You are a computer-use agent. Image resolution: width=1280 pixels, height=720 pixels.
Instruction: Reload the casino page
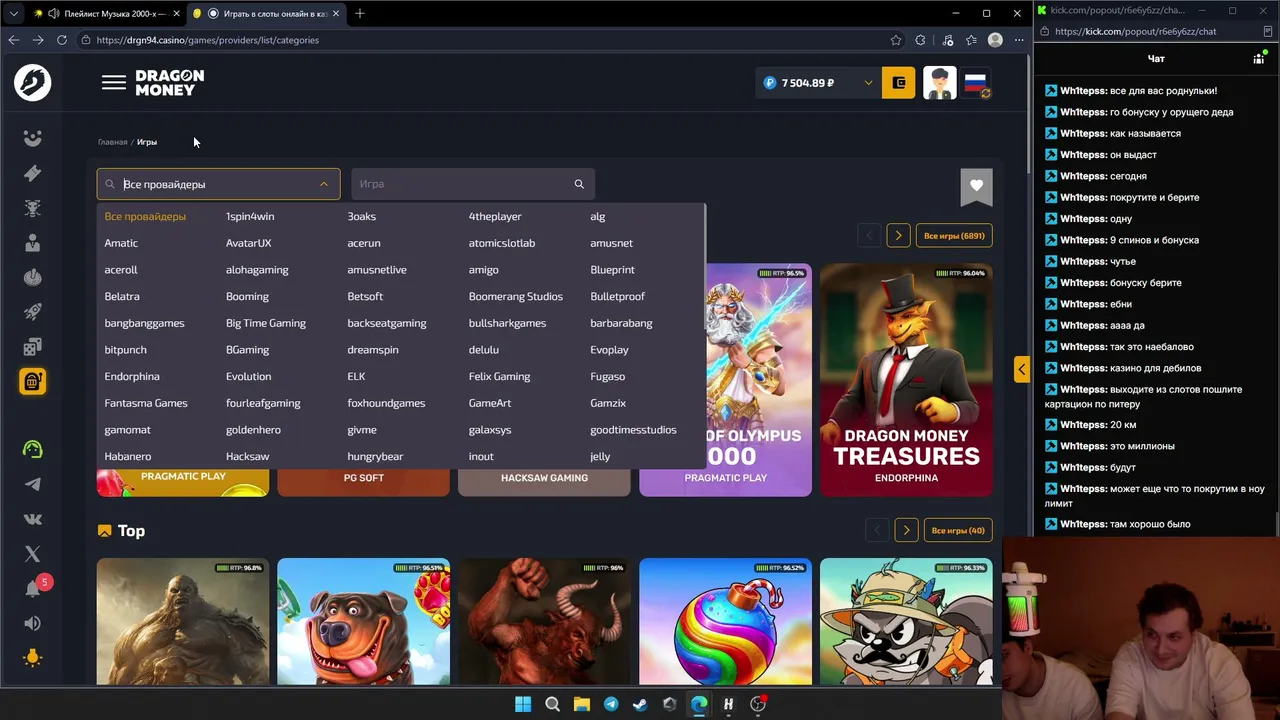tap(62, 40)
